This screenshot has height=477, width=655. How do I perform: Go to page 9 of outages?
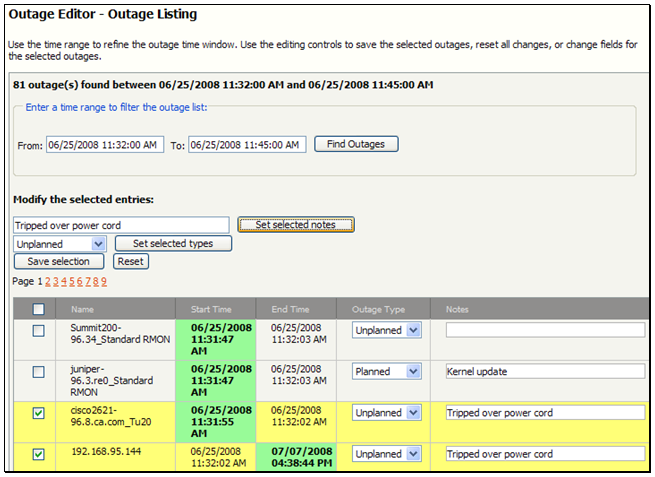pos(104,282)
